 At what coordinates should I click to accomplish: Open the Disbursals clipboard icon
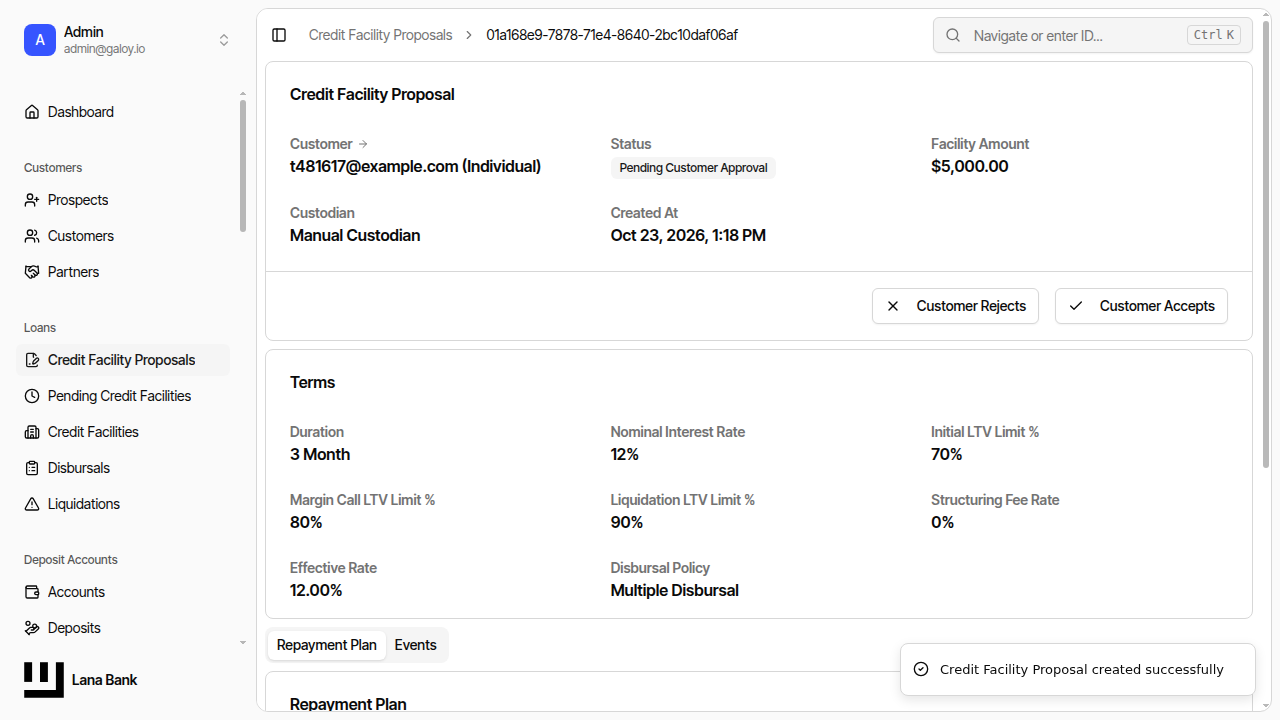coord(32,468)
